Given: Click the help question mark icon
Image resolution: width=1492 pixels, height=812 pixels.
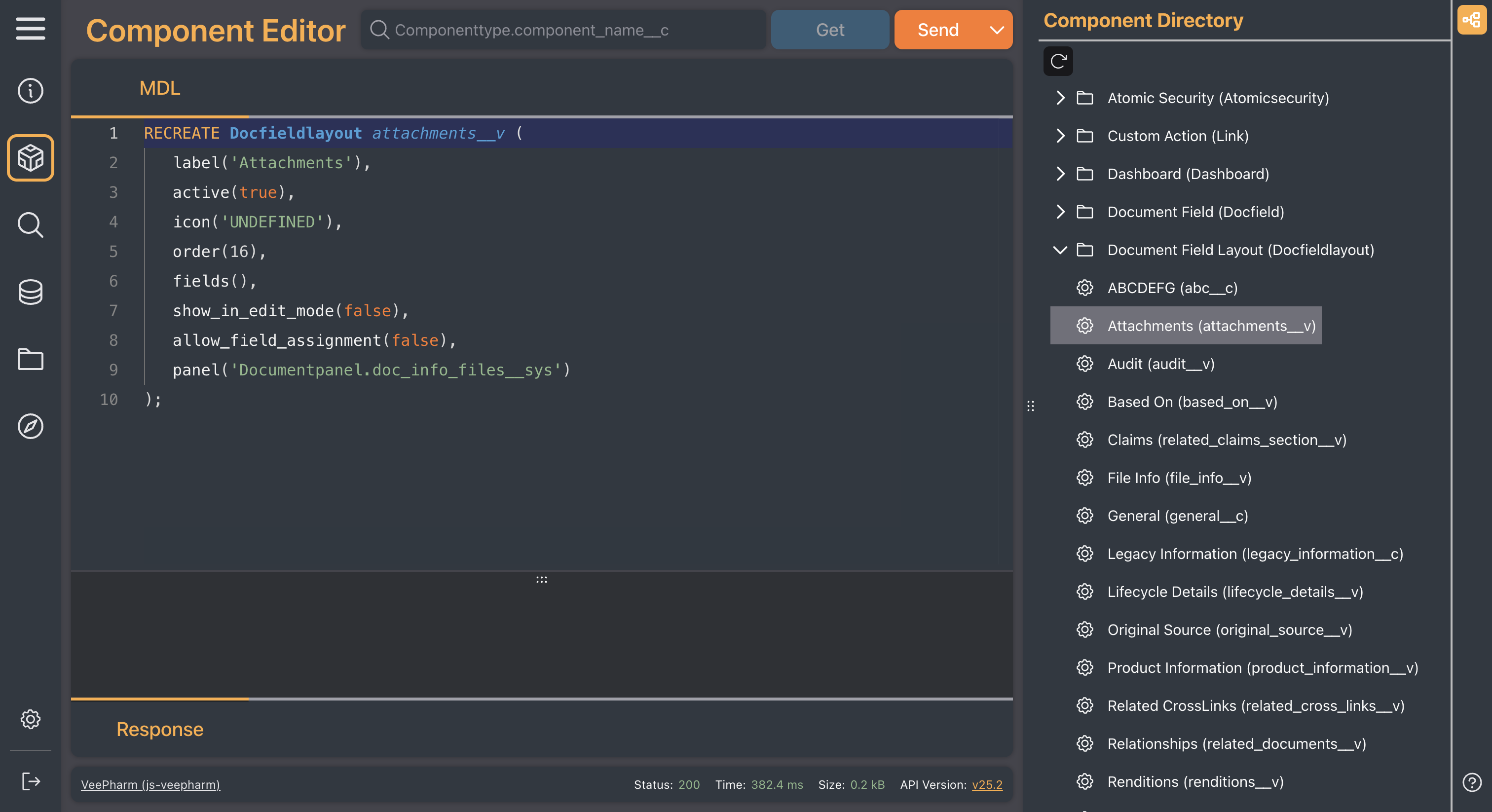Looking at the screenshot, I should pyautogui.click(x=1471, y=782).
